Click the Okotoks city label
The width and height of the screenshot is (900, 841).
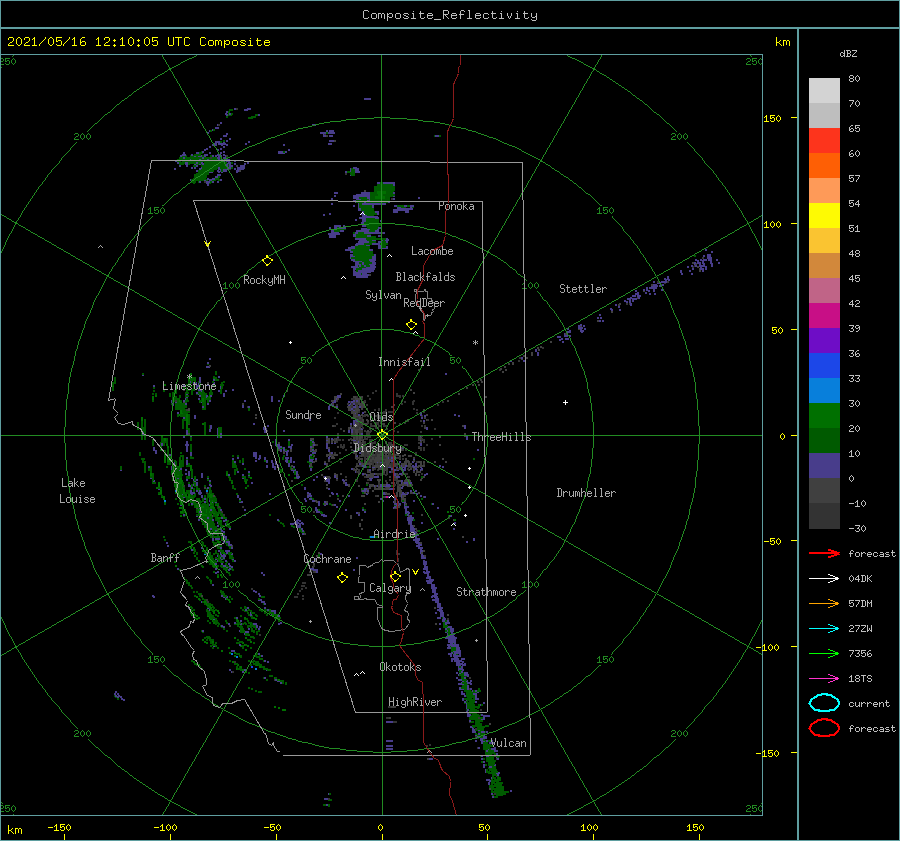400,667
